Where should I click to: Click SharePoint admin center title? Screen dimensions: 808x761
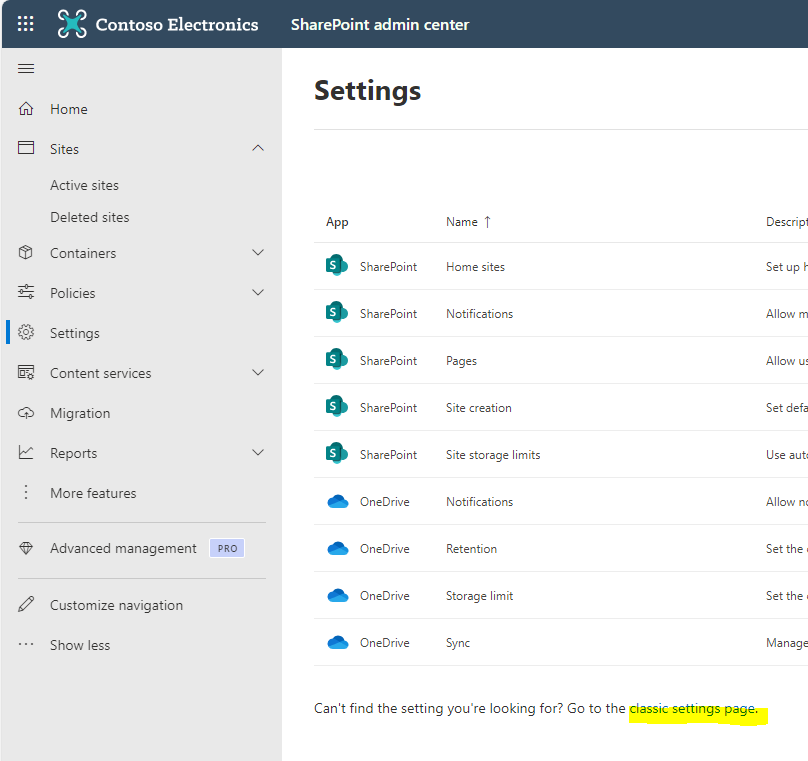pyautogui.click(x=380, y=24)
